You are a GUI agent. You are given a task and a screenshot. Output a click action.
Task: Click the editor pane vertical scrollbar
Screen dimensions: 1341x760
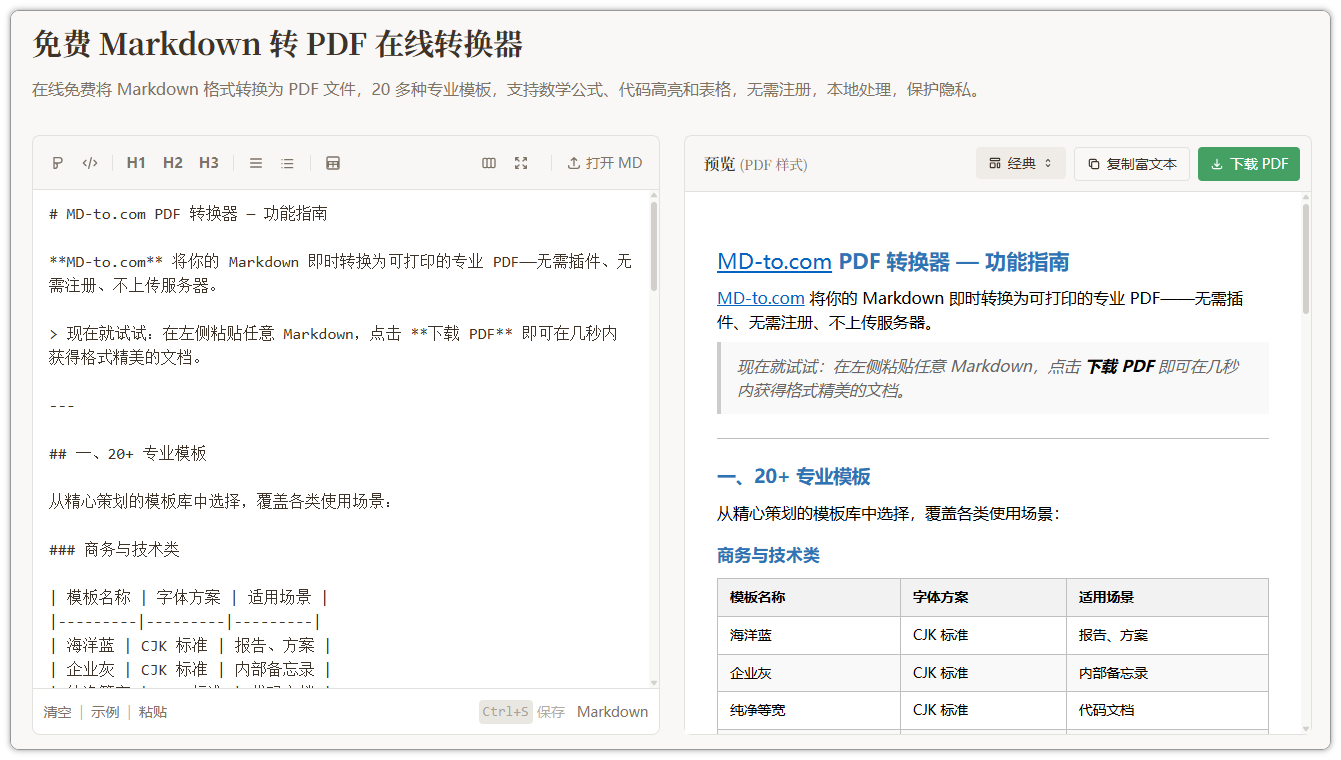click(x=654, y=246)
